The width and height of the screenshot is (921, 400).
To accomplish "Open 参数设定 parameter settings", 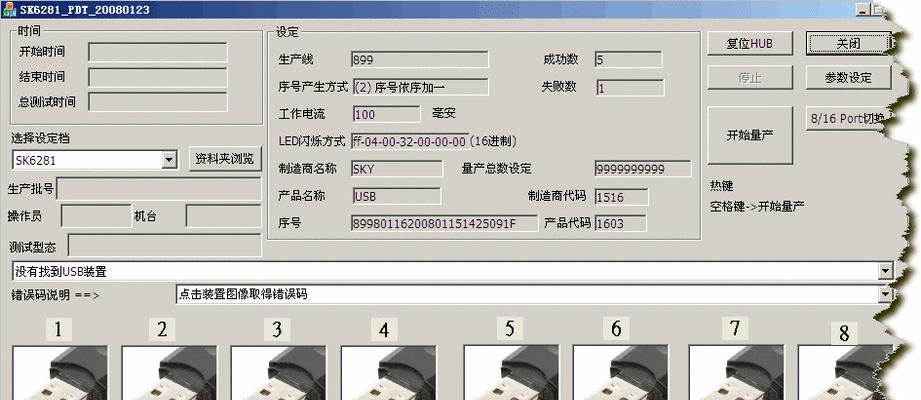I will pyautogui.click(x=848, y=78).
